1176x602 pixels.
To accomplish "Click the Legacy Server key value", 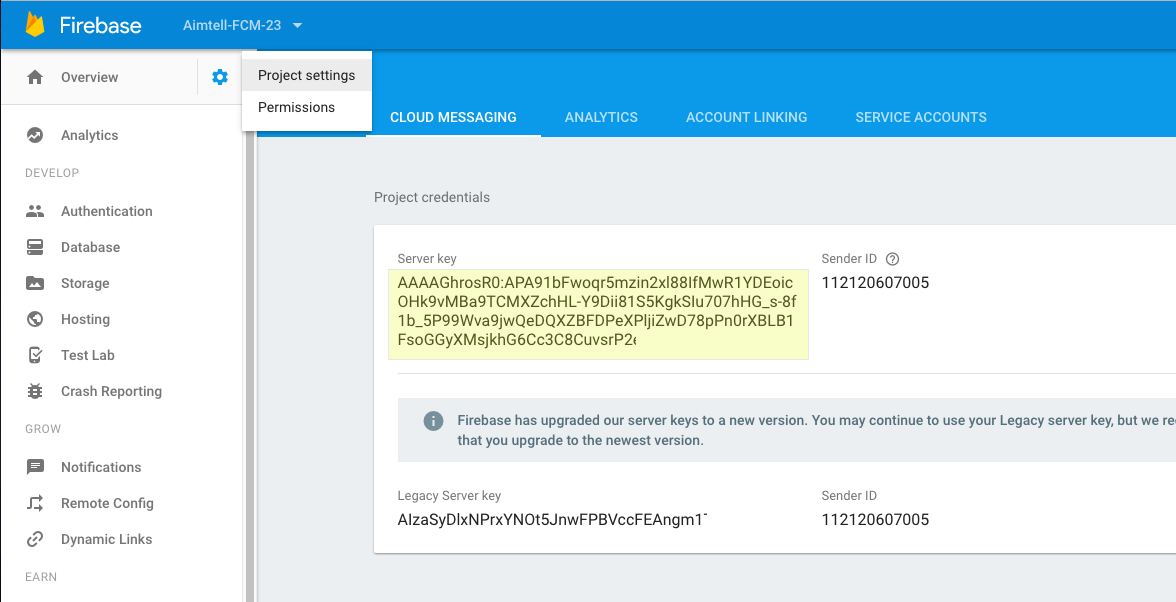I will (x=553, y=520).
